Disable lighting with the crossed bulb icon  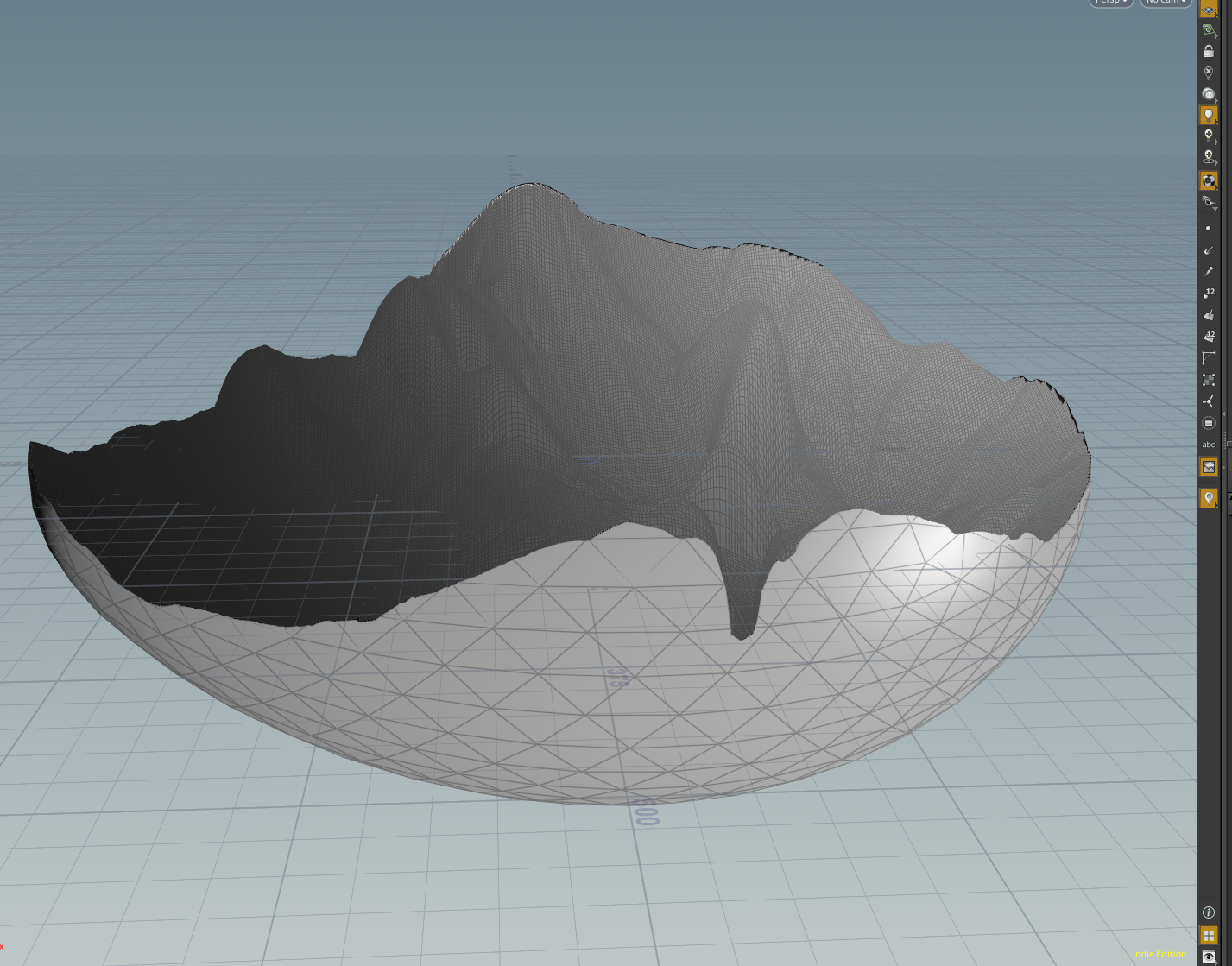click(1209, 73)
